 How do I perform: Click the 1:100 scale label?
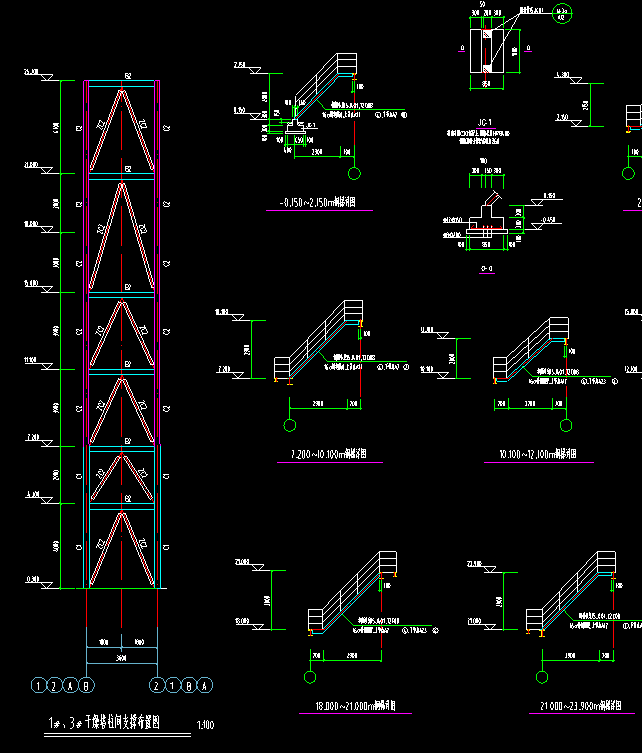(x=205, y=725)
